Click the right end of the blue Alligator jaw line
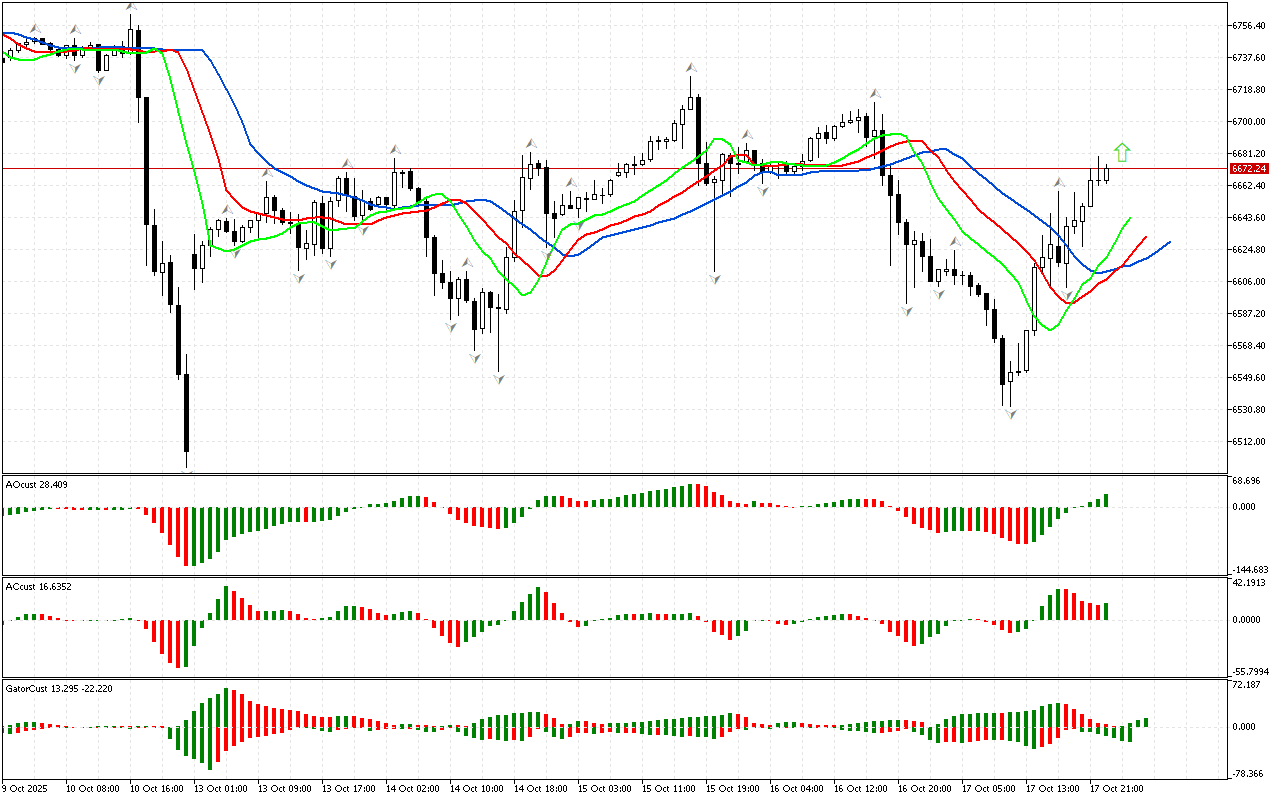This screenshot has height=800, width=1280. pyautogui.click(x=1169, y=242)
